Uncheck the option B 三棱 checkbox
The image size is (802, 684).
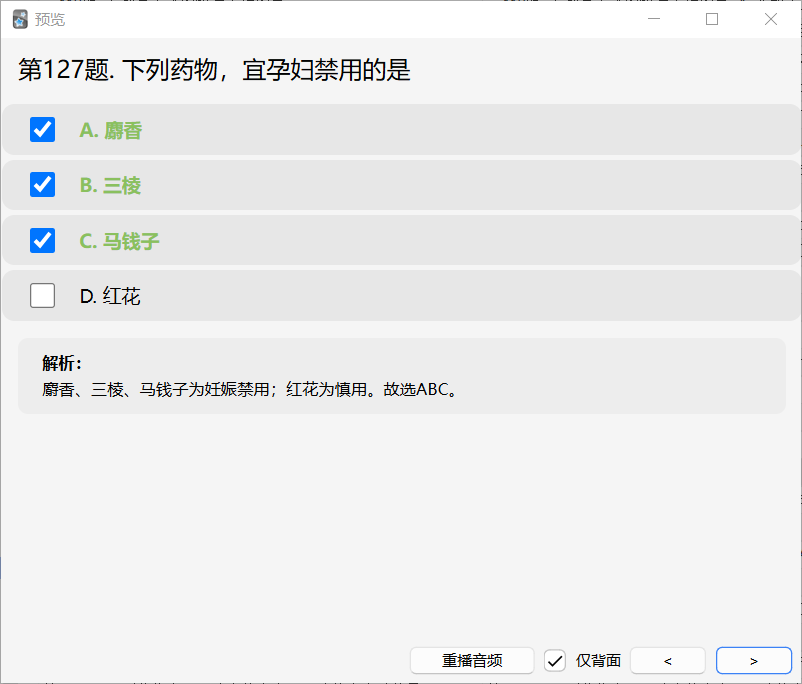[42, 185]
